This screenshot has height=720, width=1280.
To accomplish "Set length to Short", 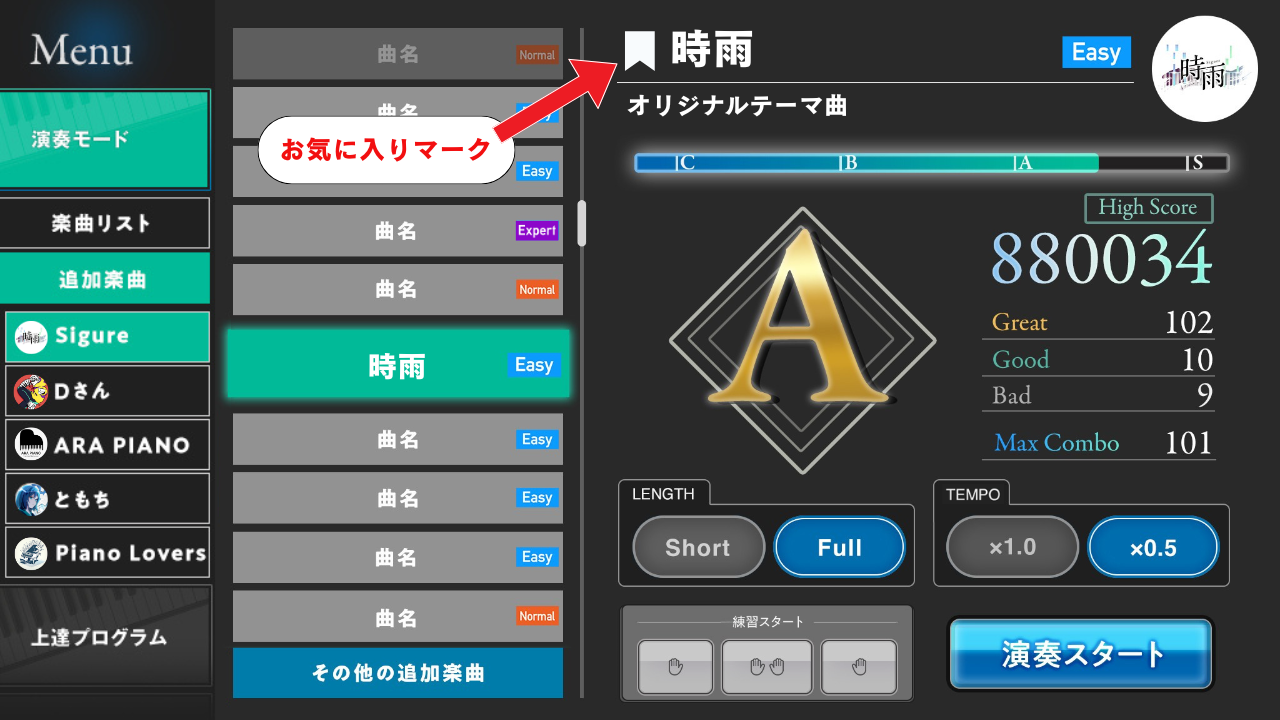I will (698, 547).
